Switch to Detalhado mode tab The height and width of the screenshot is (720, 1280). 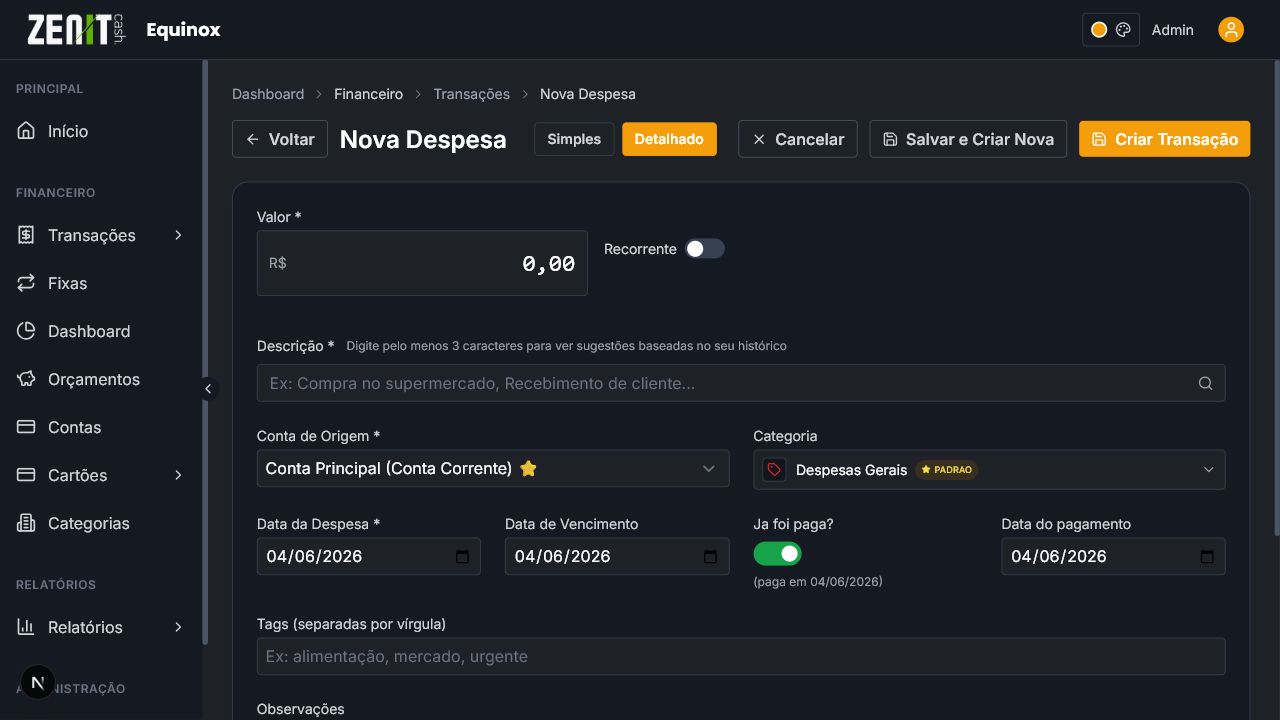click(x=669, y=139)
